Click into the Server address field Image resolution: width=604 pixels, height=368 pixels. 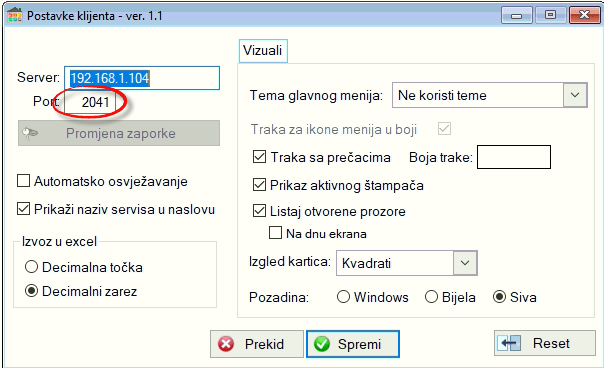(x=142, y=78)
